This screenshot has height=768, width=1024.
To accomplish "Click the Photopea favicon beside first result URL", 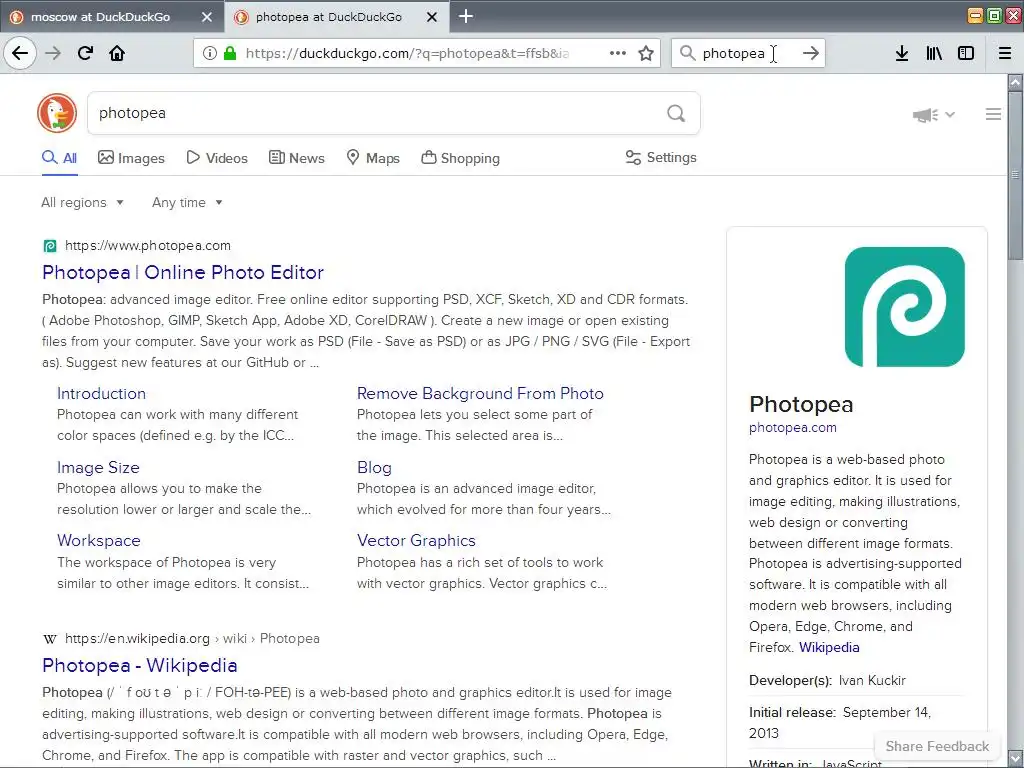I will 50,246.
